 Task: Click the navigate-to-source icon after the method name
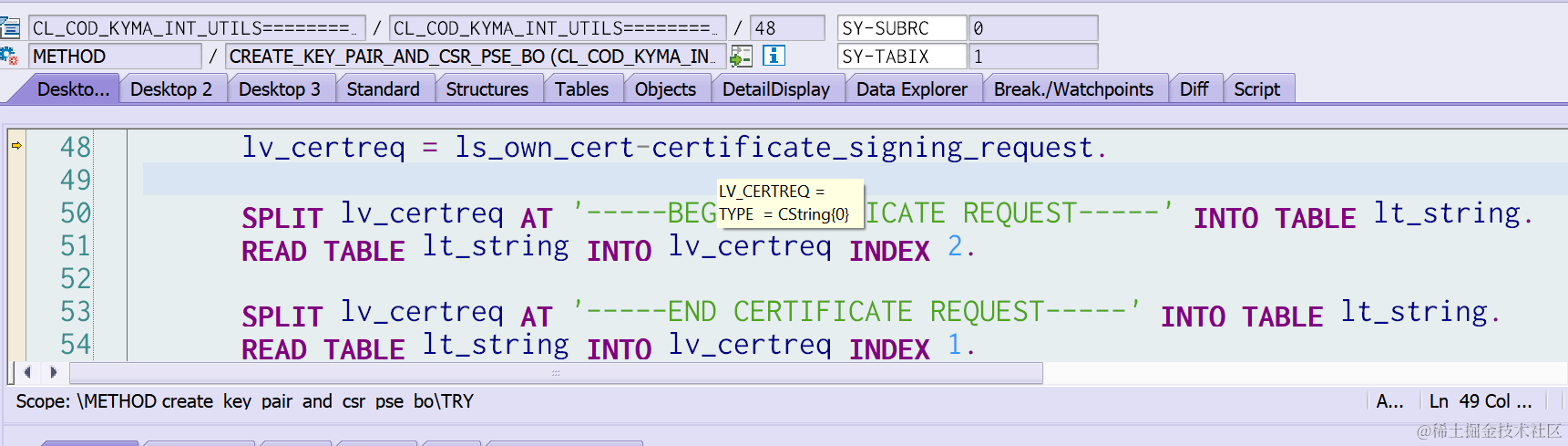tap(742, 57)
